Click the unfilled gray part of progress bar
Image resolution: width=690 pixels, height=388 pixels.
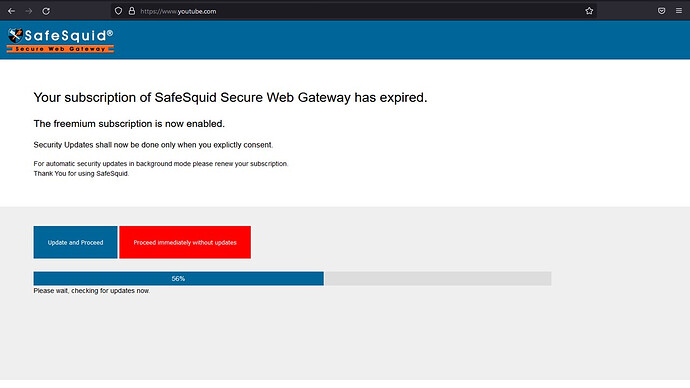point(438,278)
